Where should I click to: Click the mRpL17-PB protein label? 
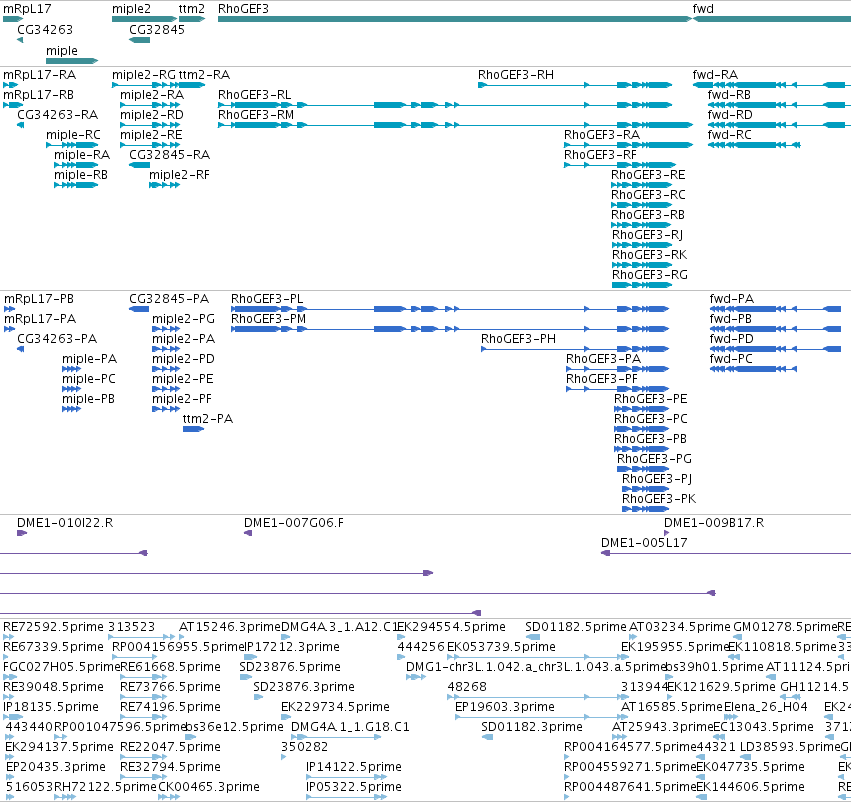point(39,299)
